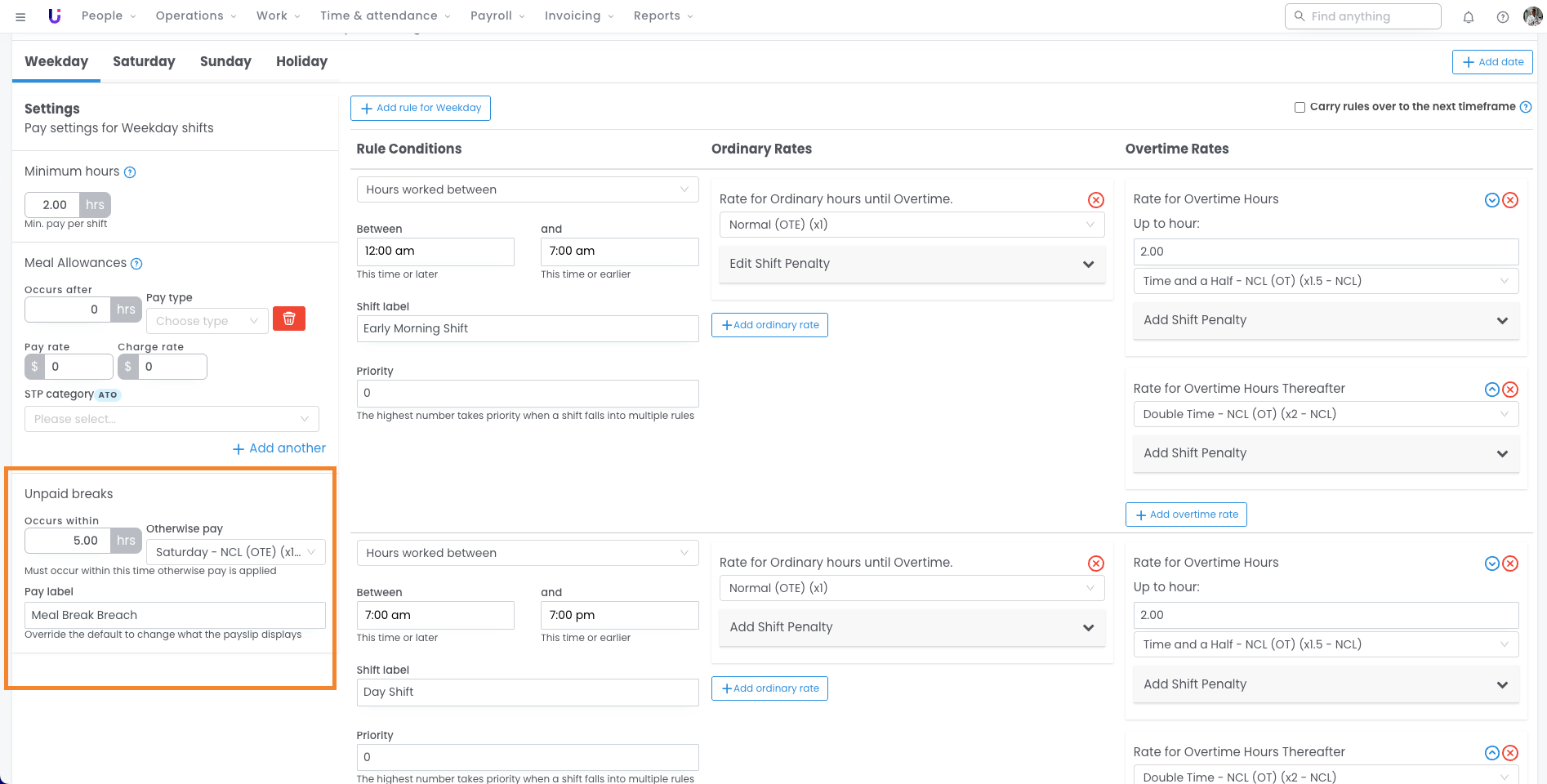Image resolution: width=1547 pixels, height=784 pixels.
Task: Click Add rule for Weekday button
Action: coord(421,108)
